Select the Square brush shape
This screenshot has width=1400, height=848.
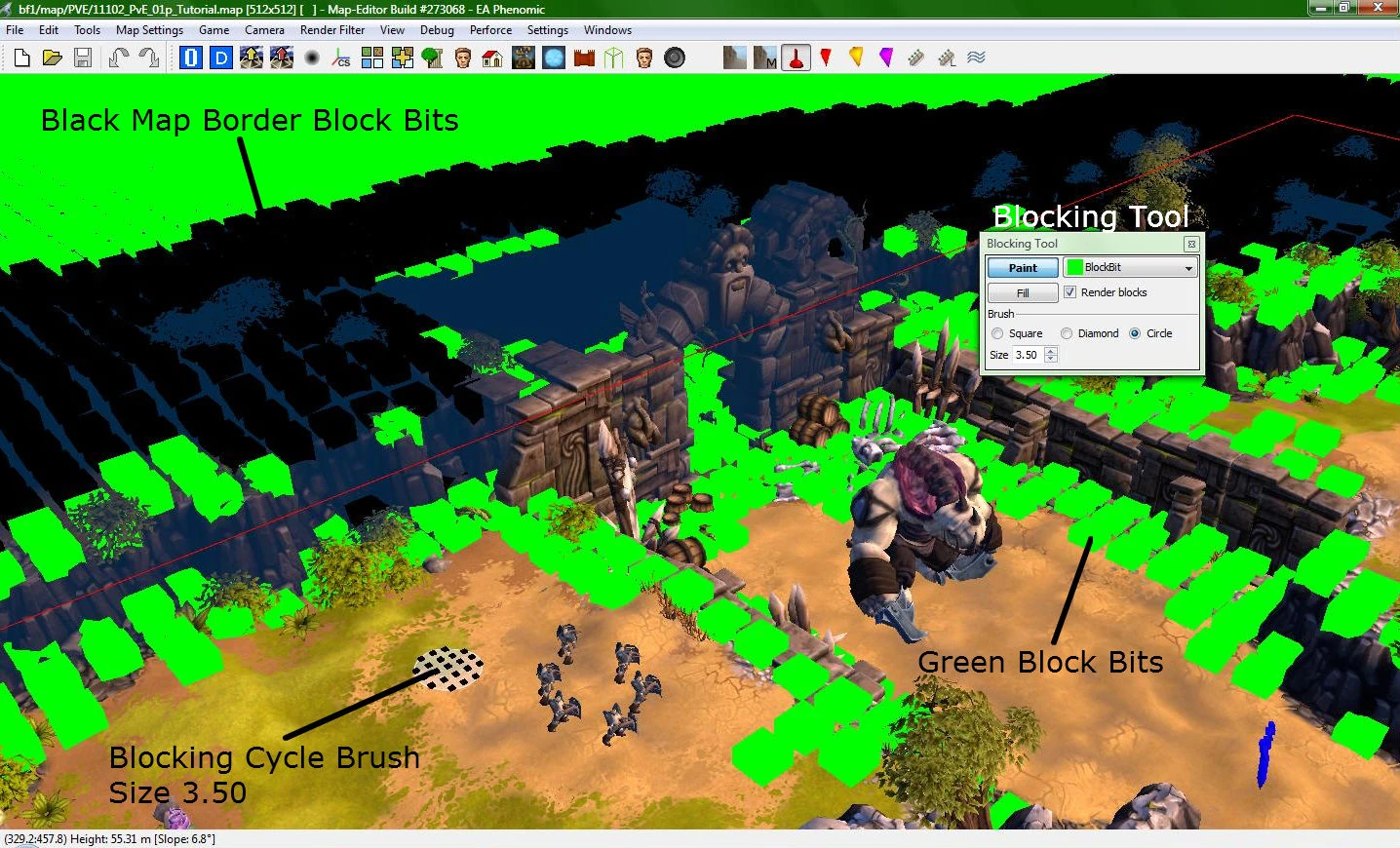click(x=997, y=333)
